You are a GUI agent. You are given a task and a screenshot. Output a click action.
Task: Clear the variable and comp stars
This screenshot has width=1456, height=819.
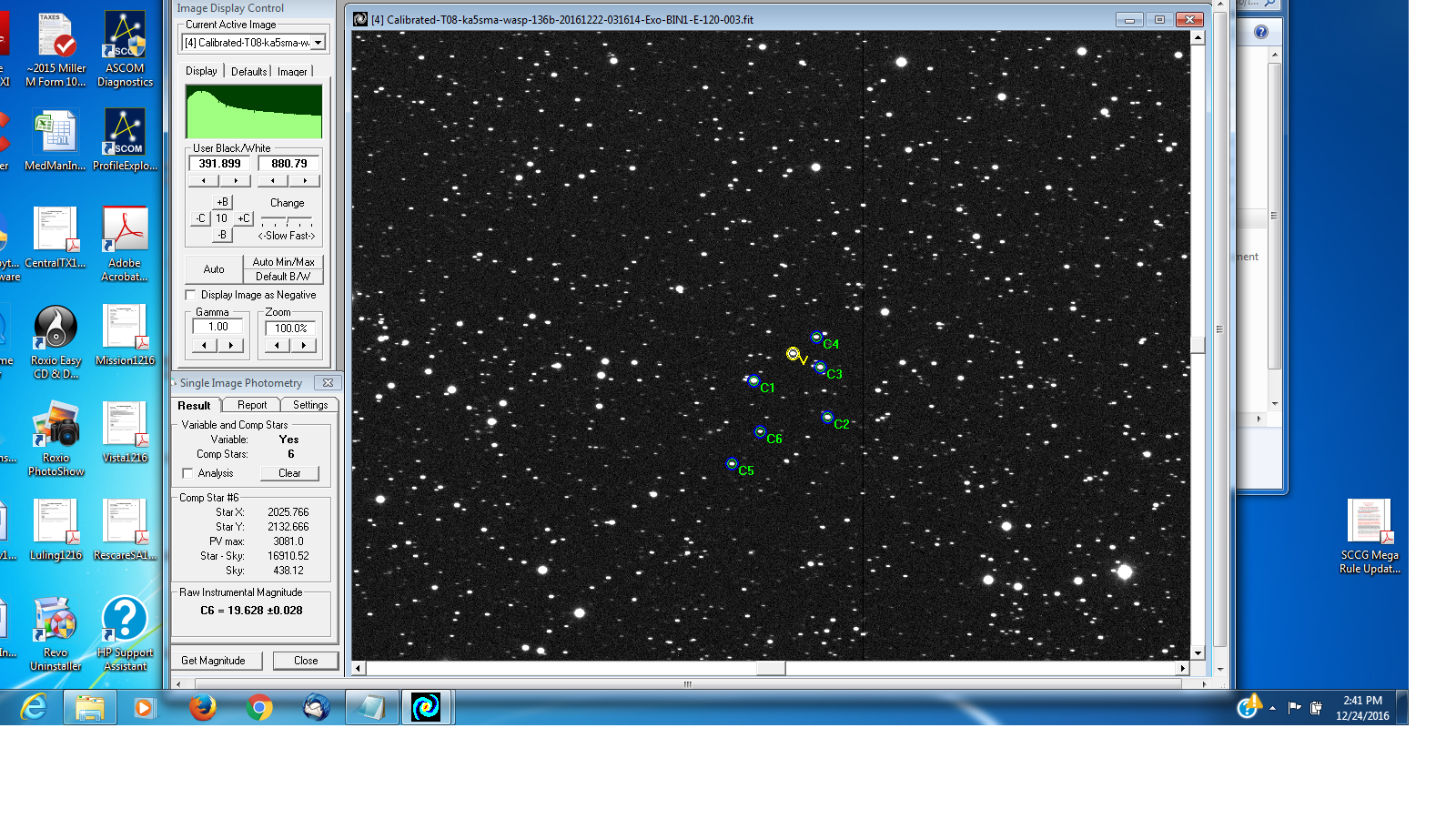click(289, 473)
